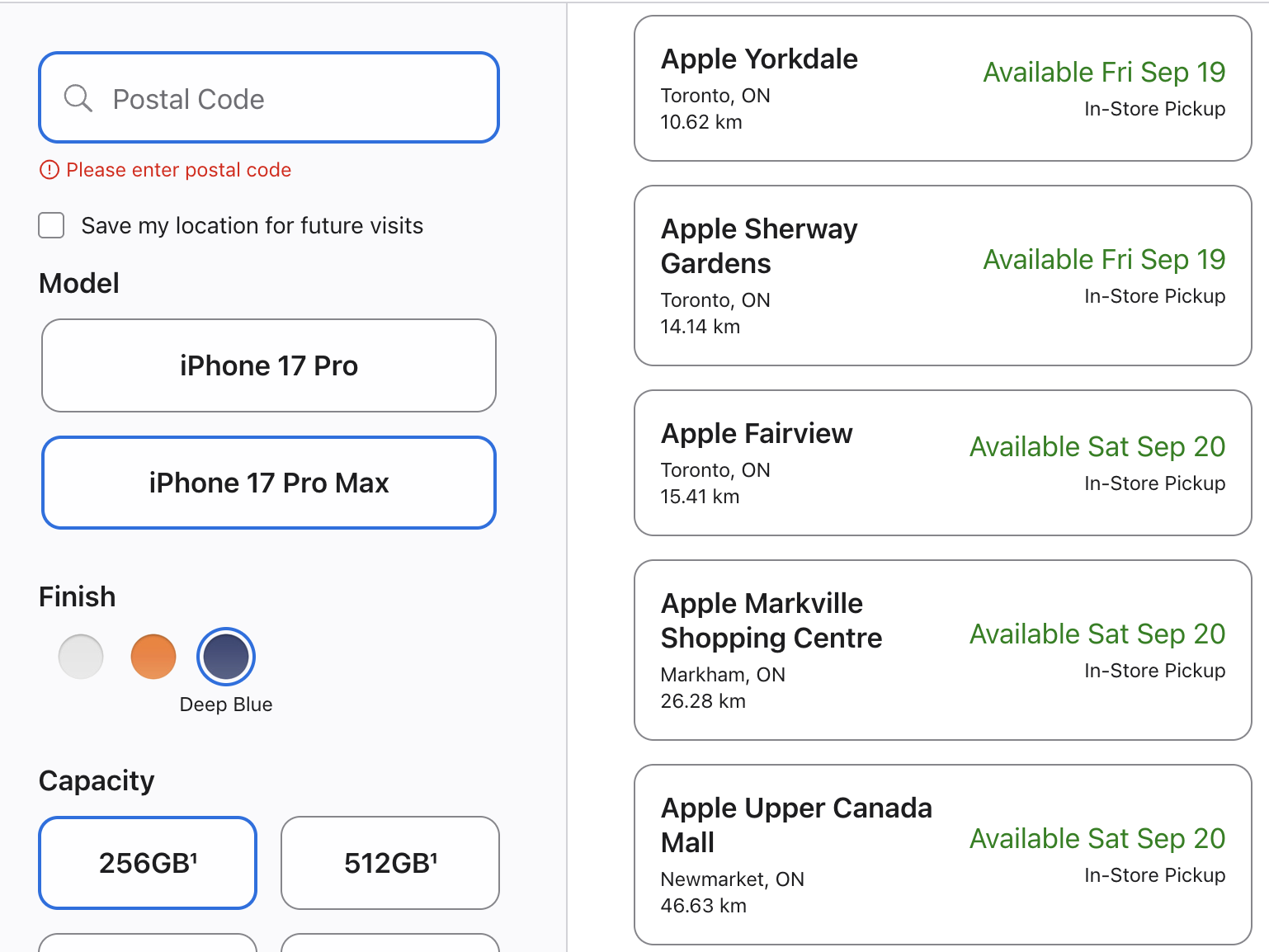Select the iPhone 17 Pro model
Viewport: 1269px width, 952px height.
pos(269,365)
